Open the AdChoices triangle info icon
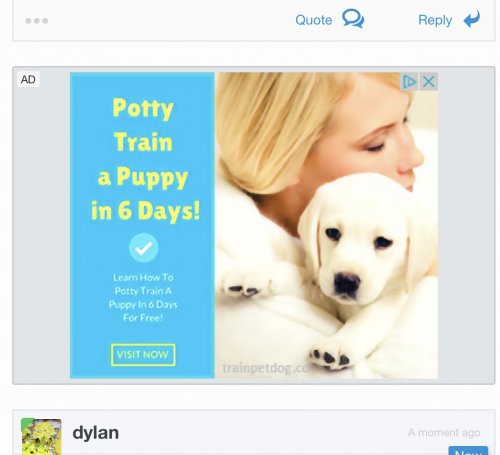This screenshot has width=500, height=455. (x=409, y=81)
